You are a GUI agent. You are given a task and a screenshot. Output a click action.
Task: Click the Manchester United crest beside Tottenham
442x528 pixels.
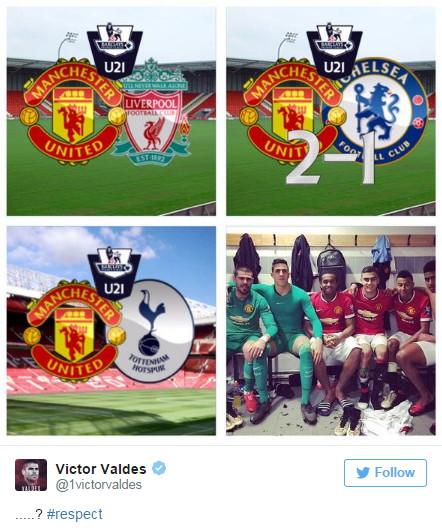73,331
